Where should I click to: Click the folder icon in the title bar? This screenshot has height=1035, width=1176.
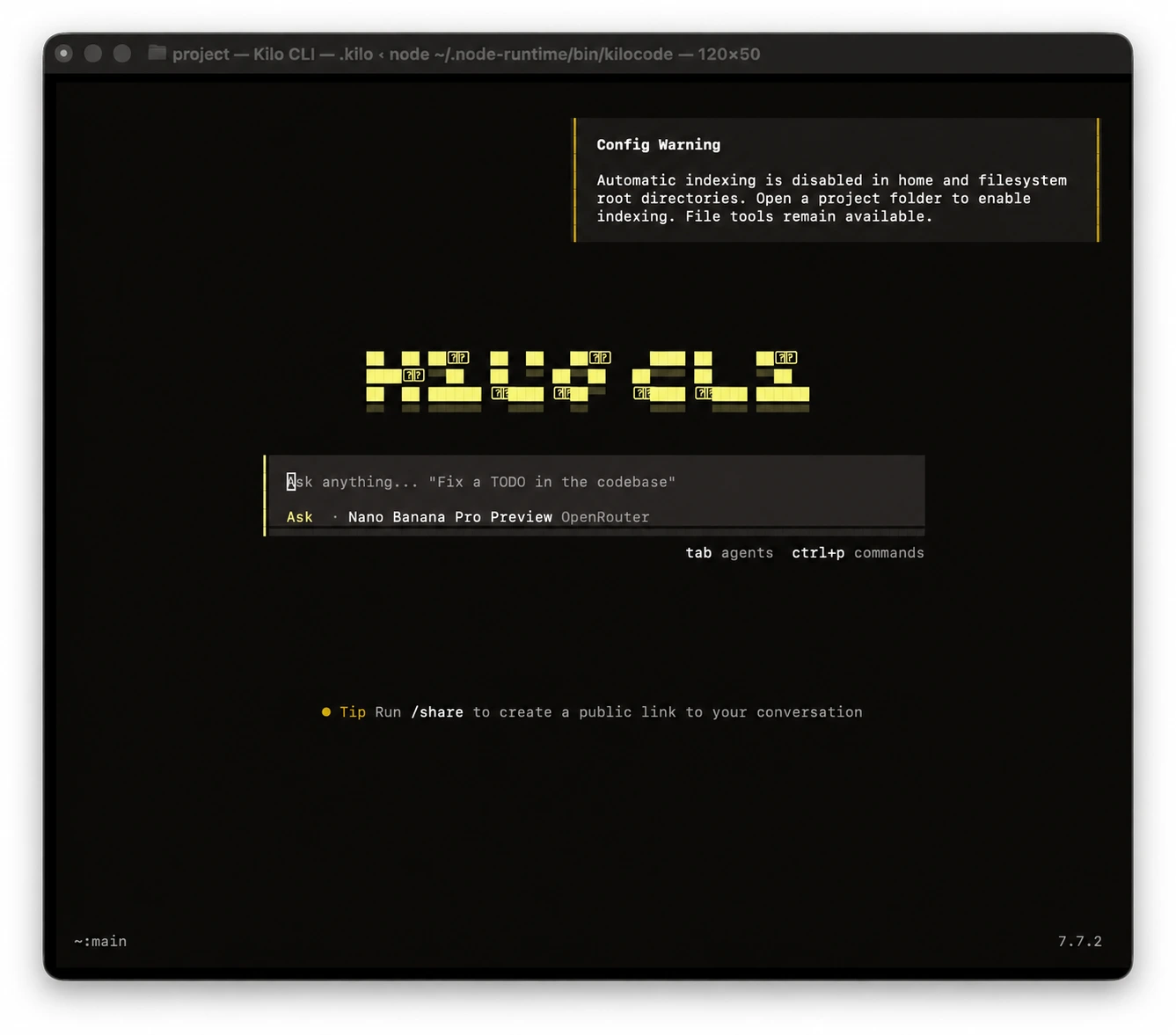tap(157, 53)
